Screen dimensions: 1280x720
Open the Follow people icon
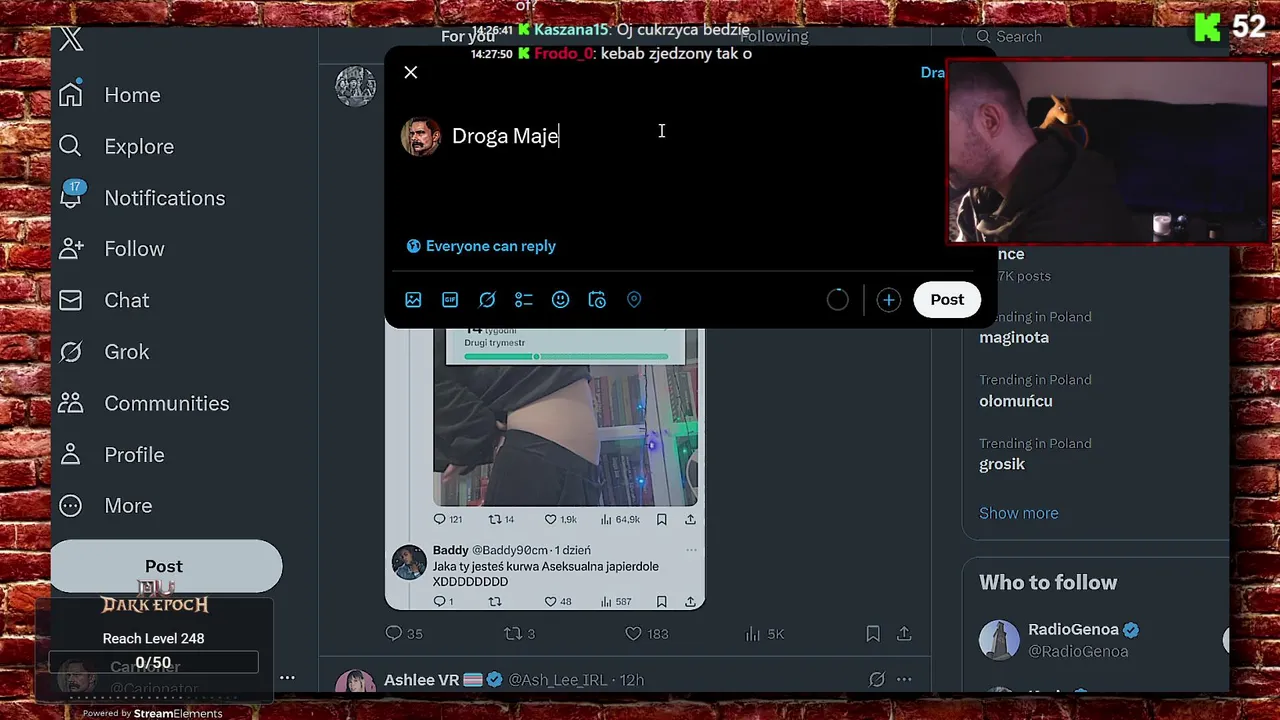coord(71,248)
